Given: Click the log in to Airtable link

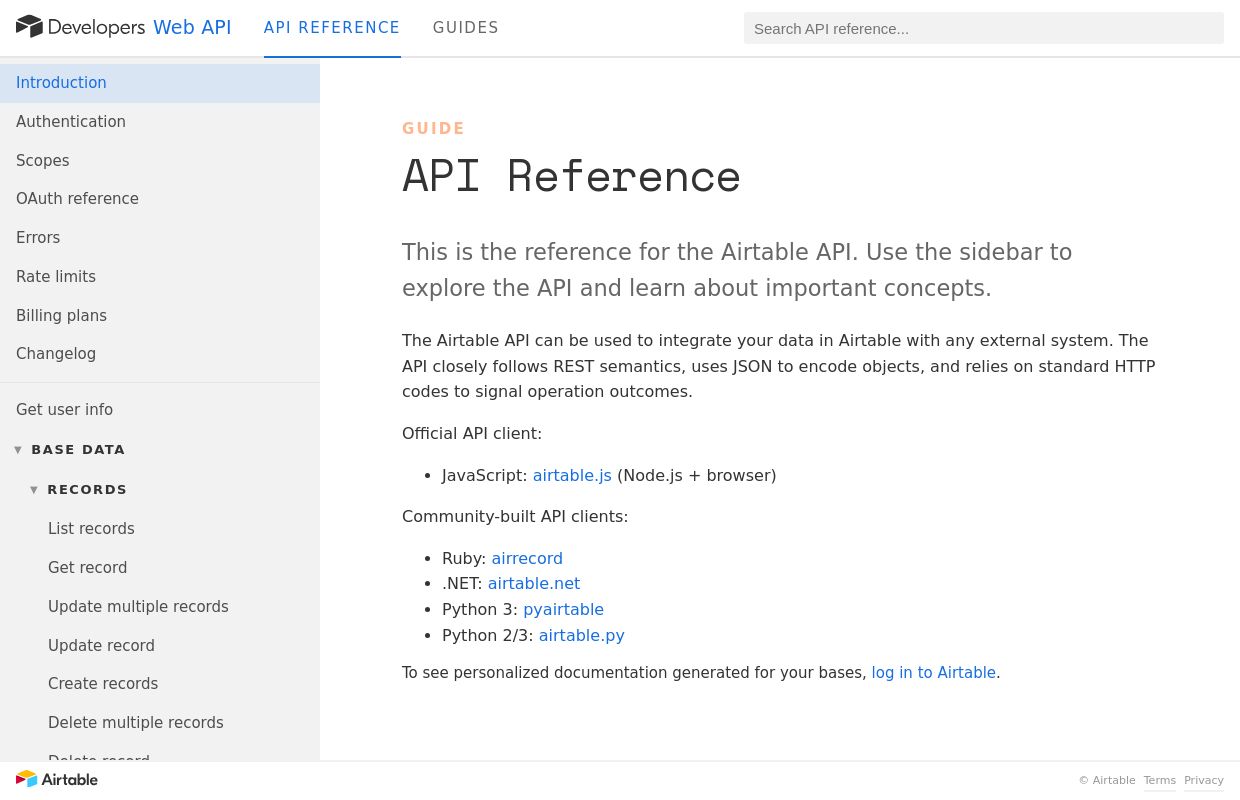Looking at the screenshot, I should coord(934,673).
